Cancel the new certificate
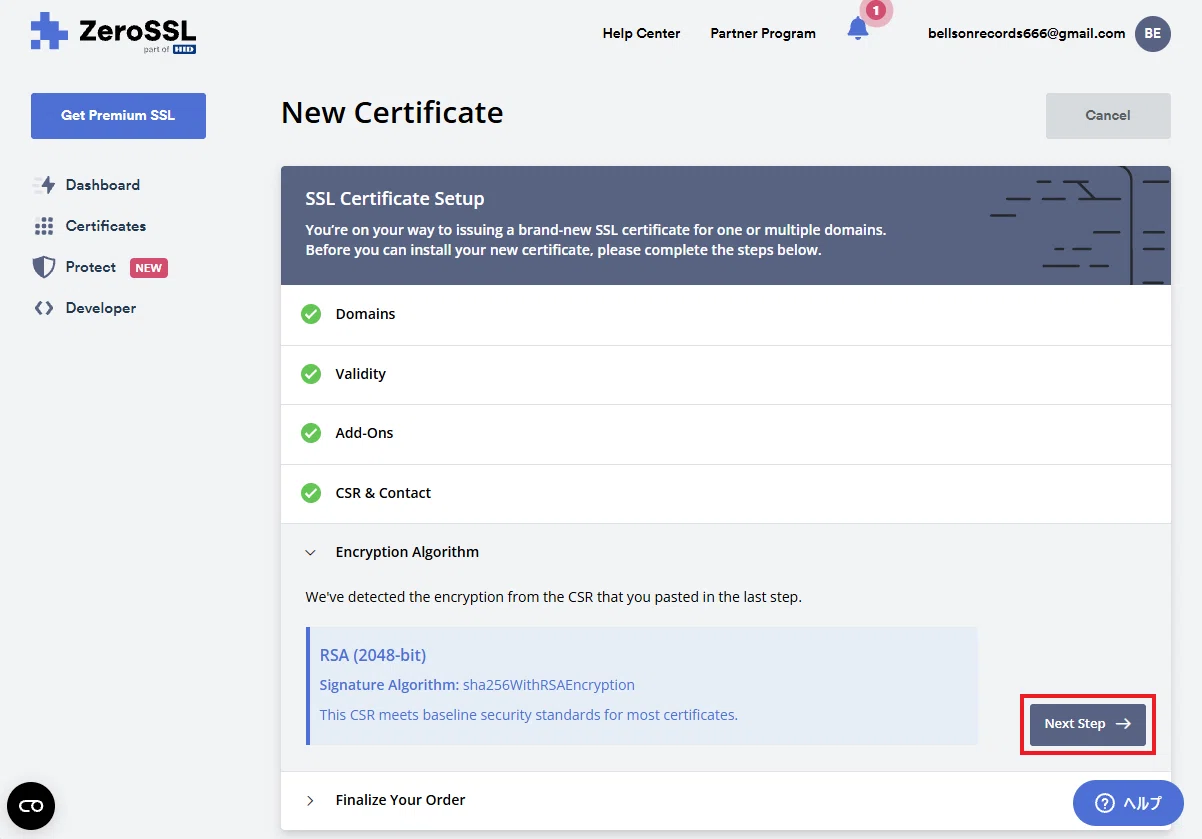Screen dimensions: 1202x839 [1108, 115]
